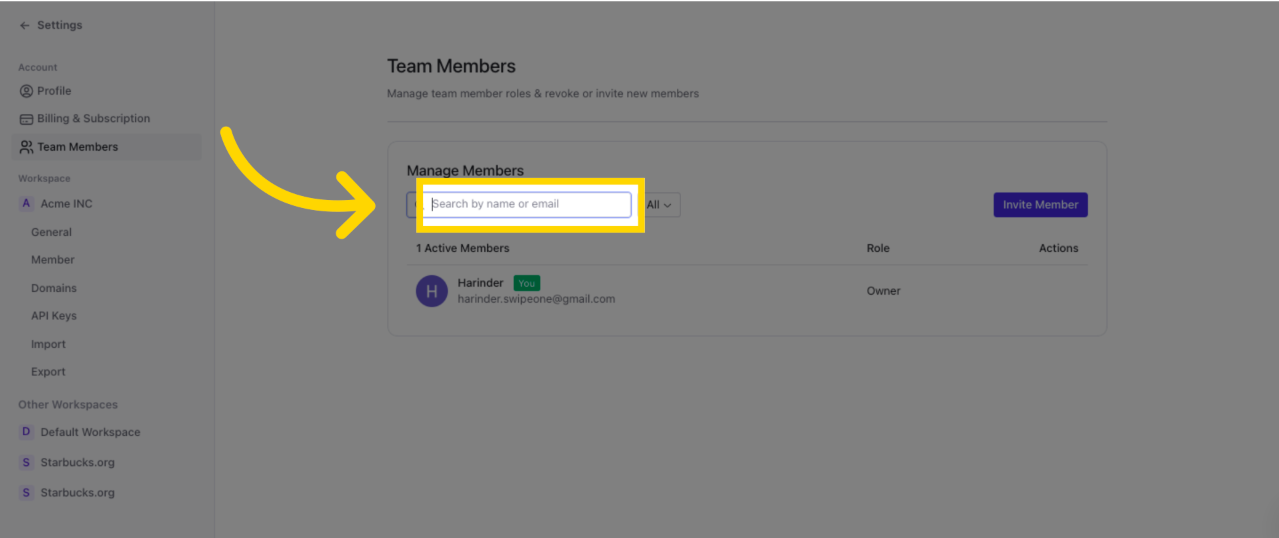Image resolution: width=1279 pixels, height=538 pixels.
Task: Open the Domains settings
Action: 54,288
